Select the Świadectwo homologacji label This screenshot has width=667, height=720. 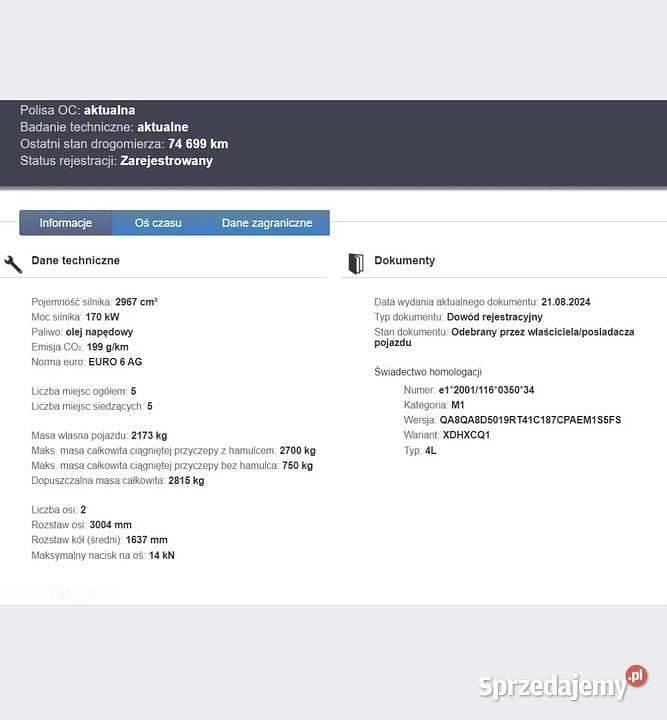pyautogui.click(x=428, y=372)
